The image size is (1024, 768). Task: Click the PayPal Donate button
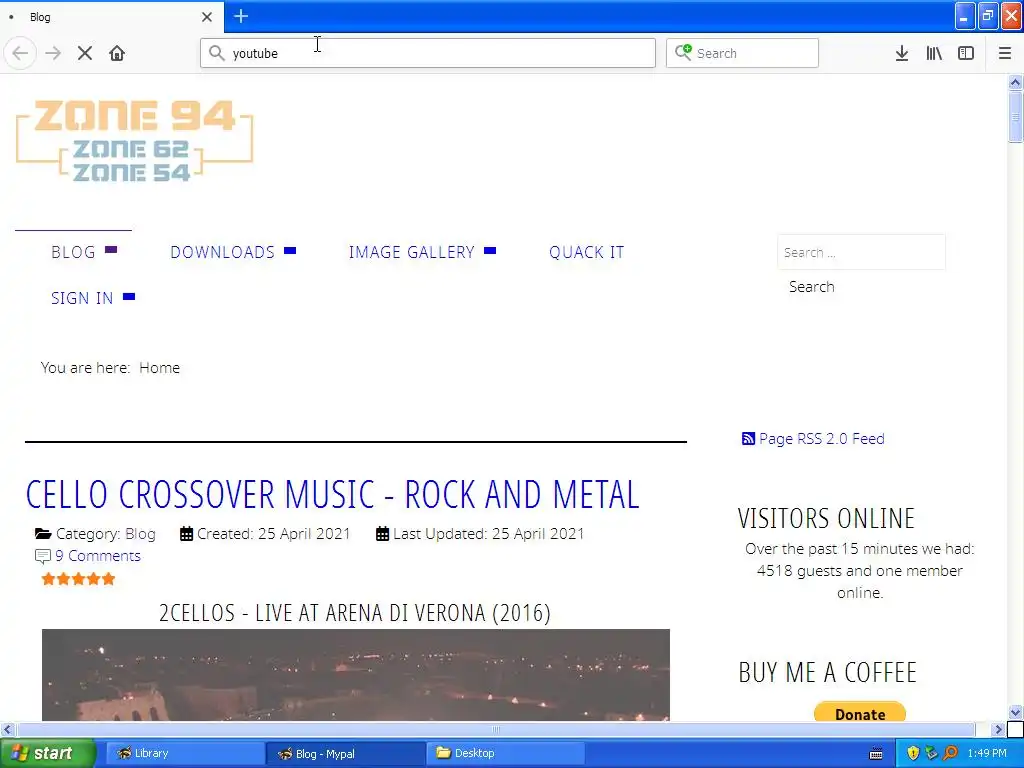tap(859, 712)
